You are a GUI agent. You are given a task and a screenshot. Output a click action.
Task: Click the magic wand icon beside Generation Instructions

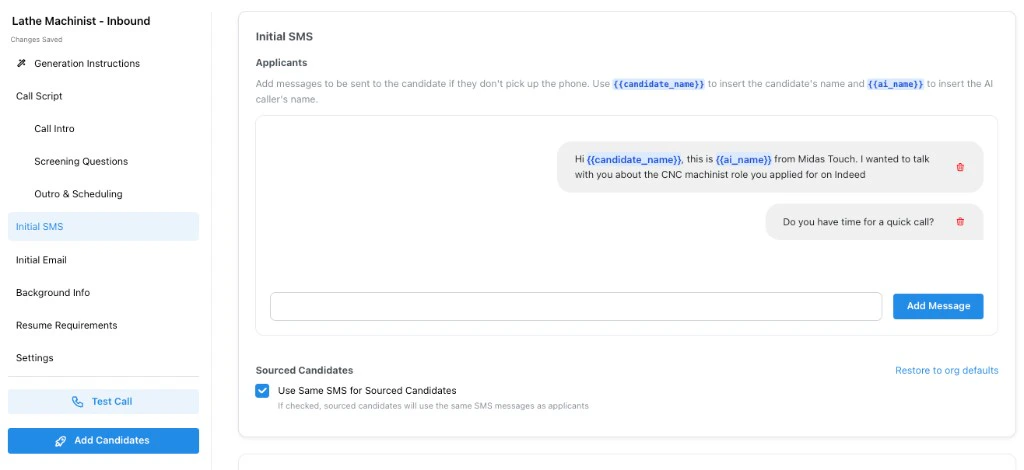click(x=21, y=63)
